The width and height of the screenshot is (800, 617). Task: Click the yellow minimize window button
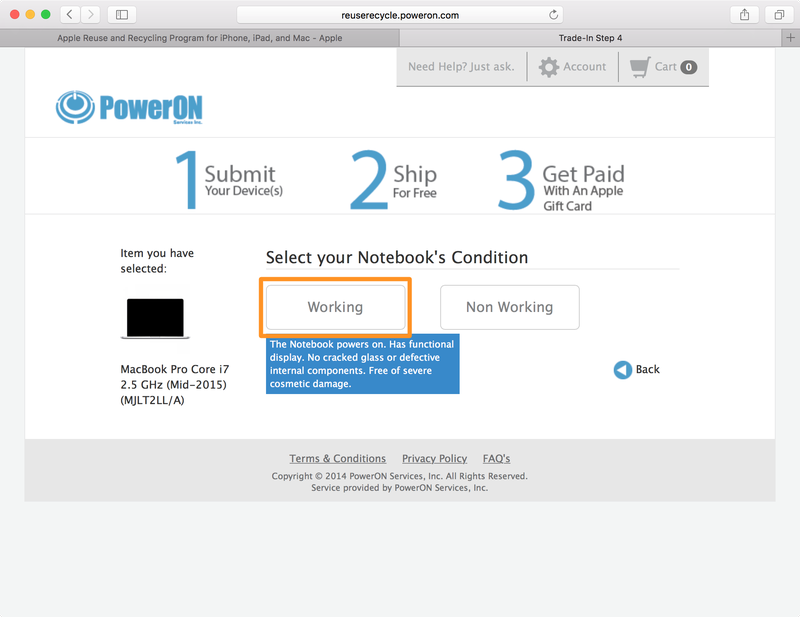coord(30,14)
